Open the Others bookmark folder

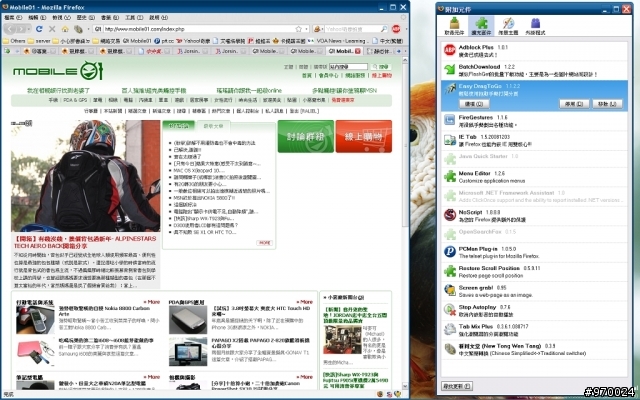click(x=14, y=41)
